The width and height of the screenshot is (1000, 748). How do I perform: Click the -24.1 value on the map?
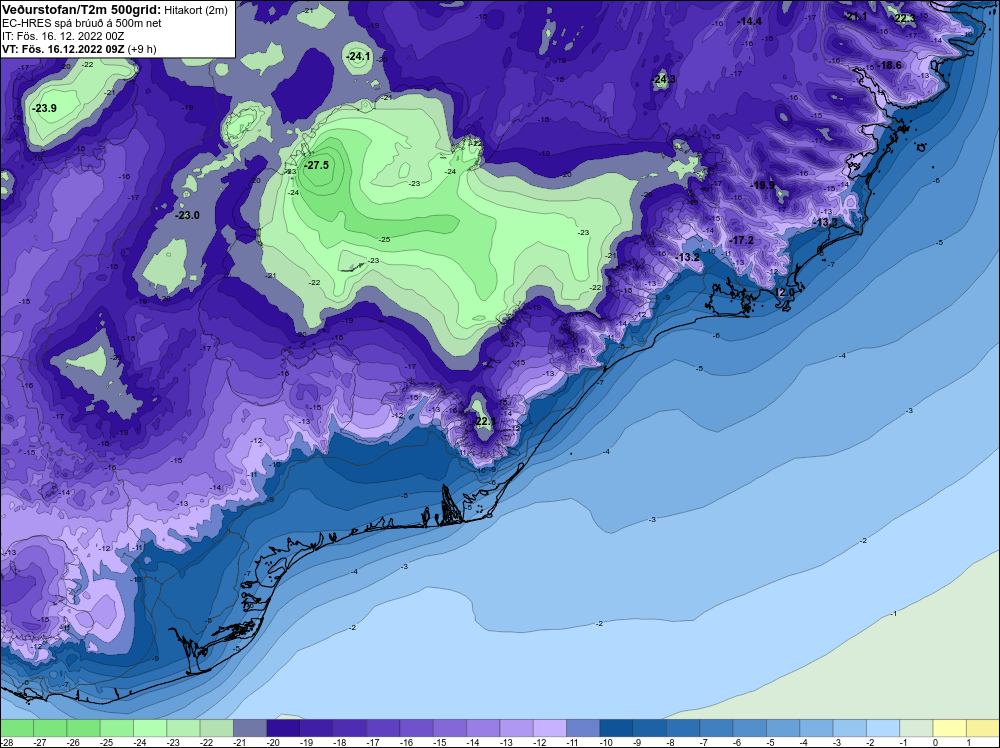coord(358,57)
